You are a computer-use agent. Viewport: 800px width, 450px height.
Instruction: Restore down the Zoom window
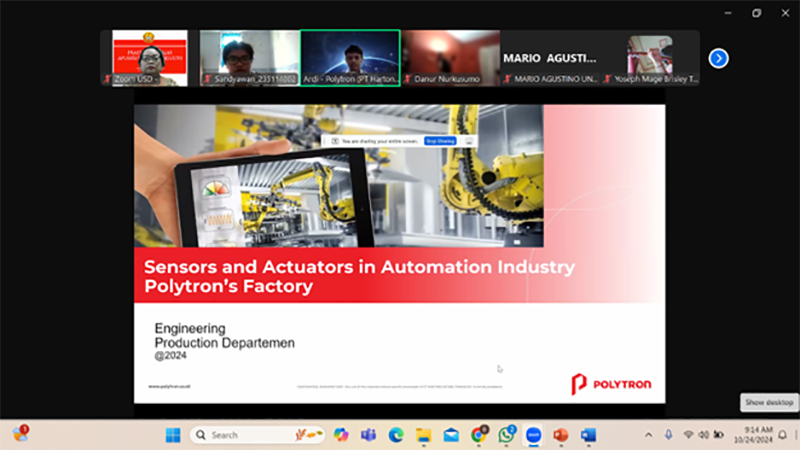[757, 13]
